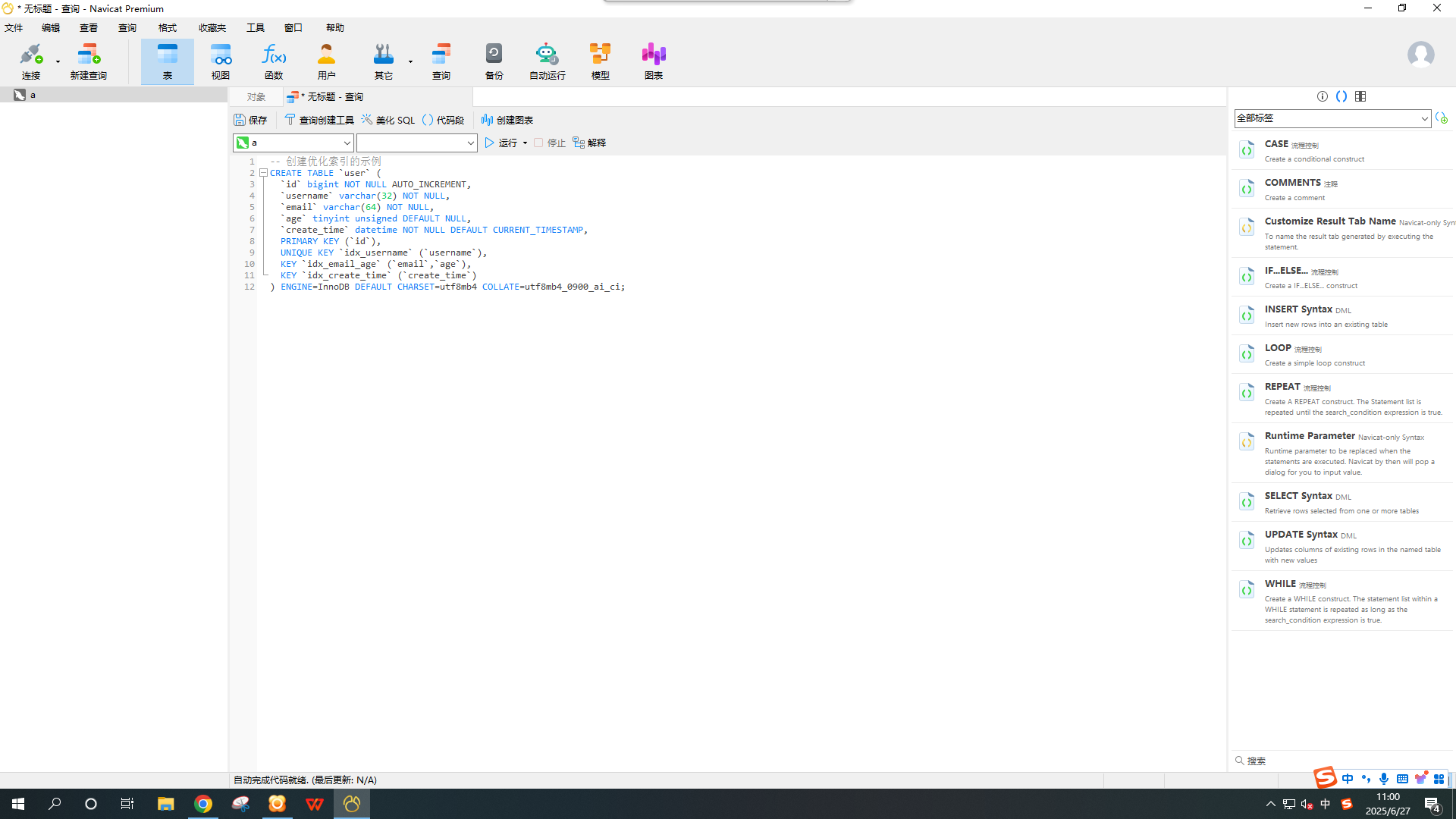1456x819 pixels.
Task: Show the code snippets panel icon
Action: pyautogui.click(x=1341, y=96)
